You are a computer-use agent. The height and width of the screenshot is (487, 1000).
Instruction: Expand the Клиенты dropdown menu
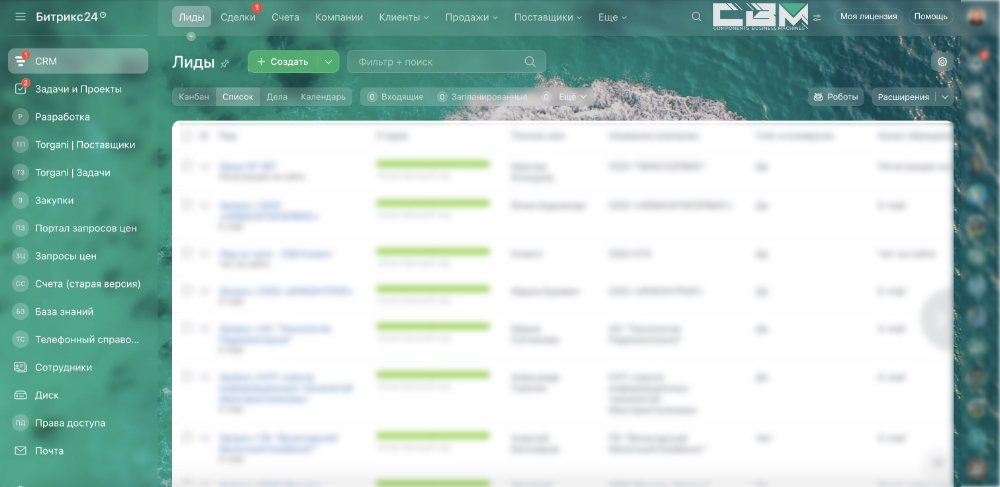403,17
